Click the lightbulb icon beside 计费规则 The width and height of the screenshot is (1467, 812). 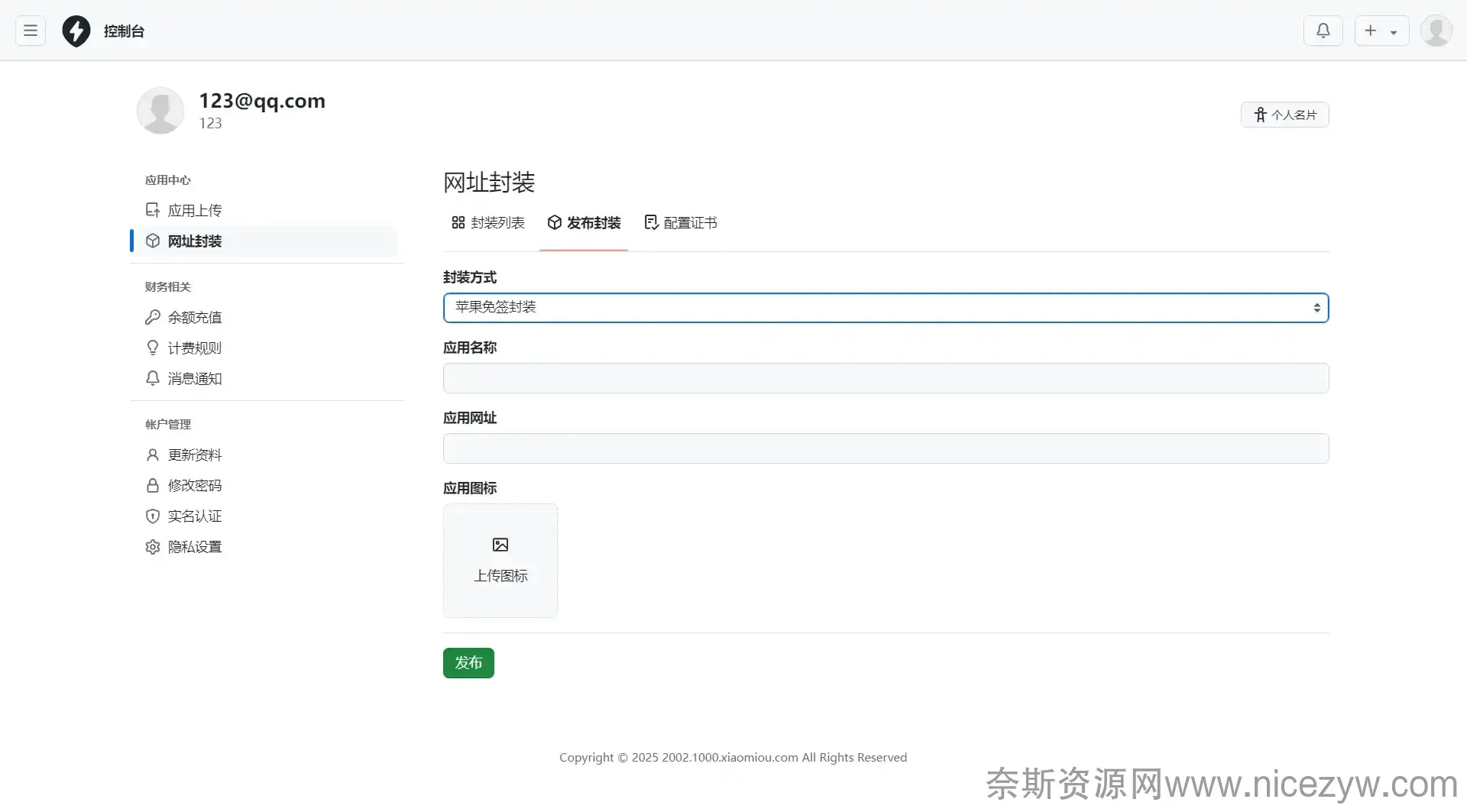tap(153, 348)
